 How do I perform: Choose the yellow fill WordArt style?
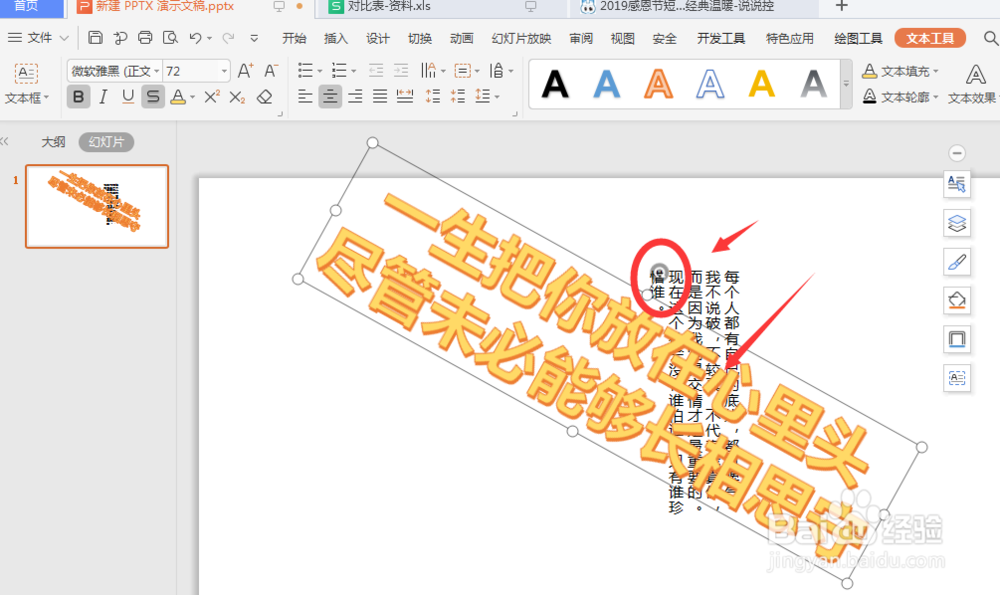pyautogui.click(x=761, y=84)
